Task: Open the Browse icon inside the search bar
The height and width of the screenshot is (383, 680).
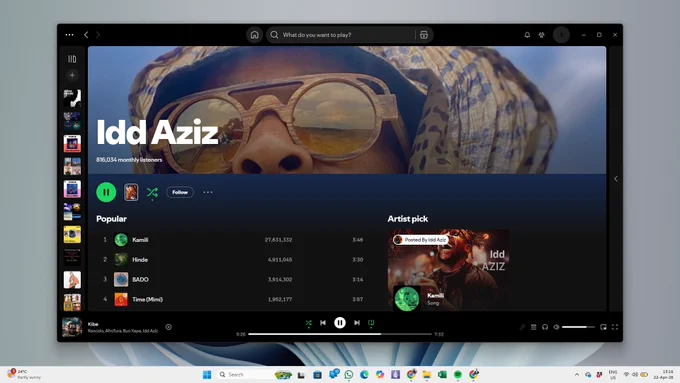Action: [424, 35]
